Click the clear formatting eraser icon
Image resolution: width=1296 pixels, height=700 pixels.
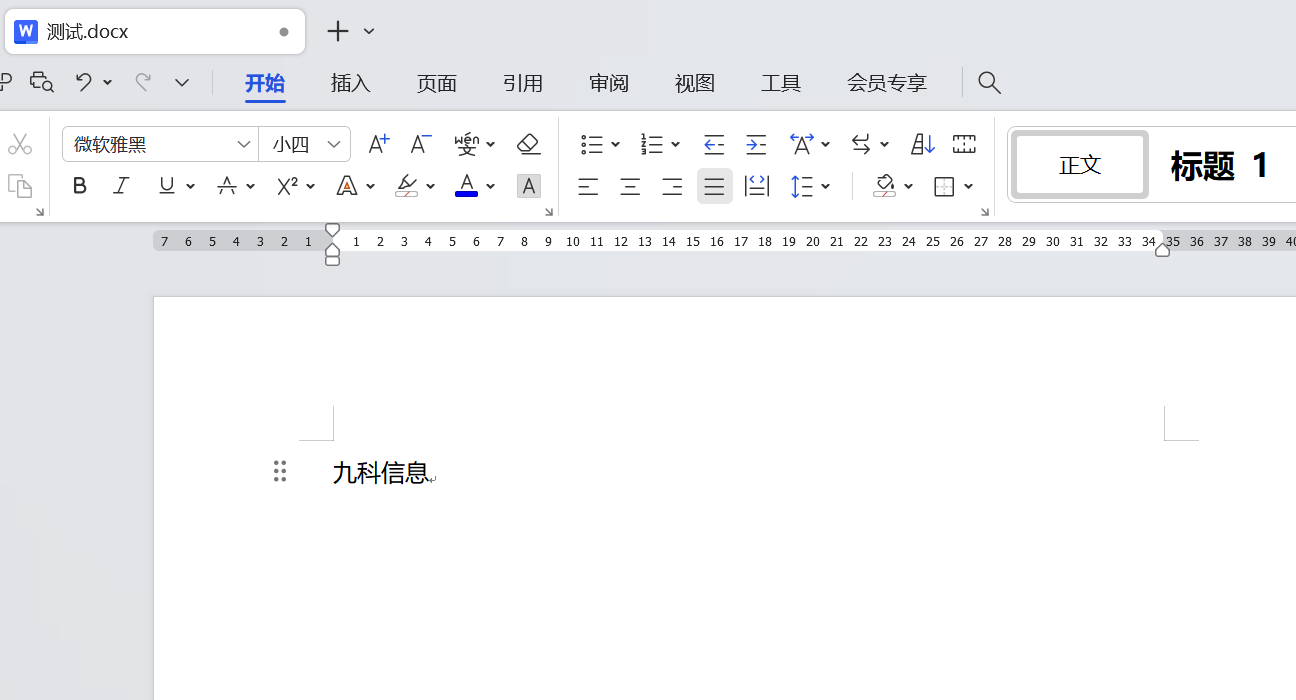(528, 144)
